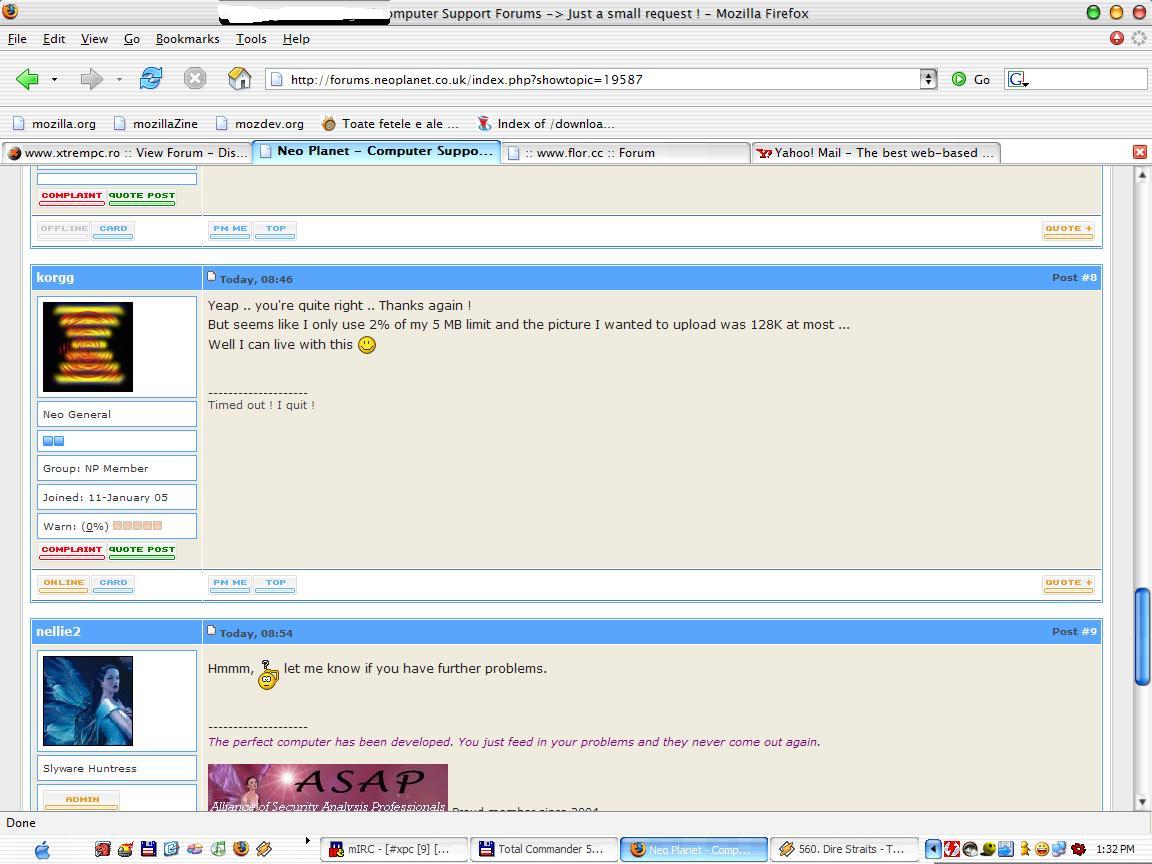Go back with the green back arrow
The image size is (1152, 864).
tap(28, 79)
